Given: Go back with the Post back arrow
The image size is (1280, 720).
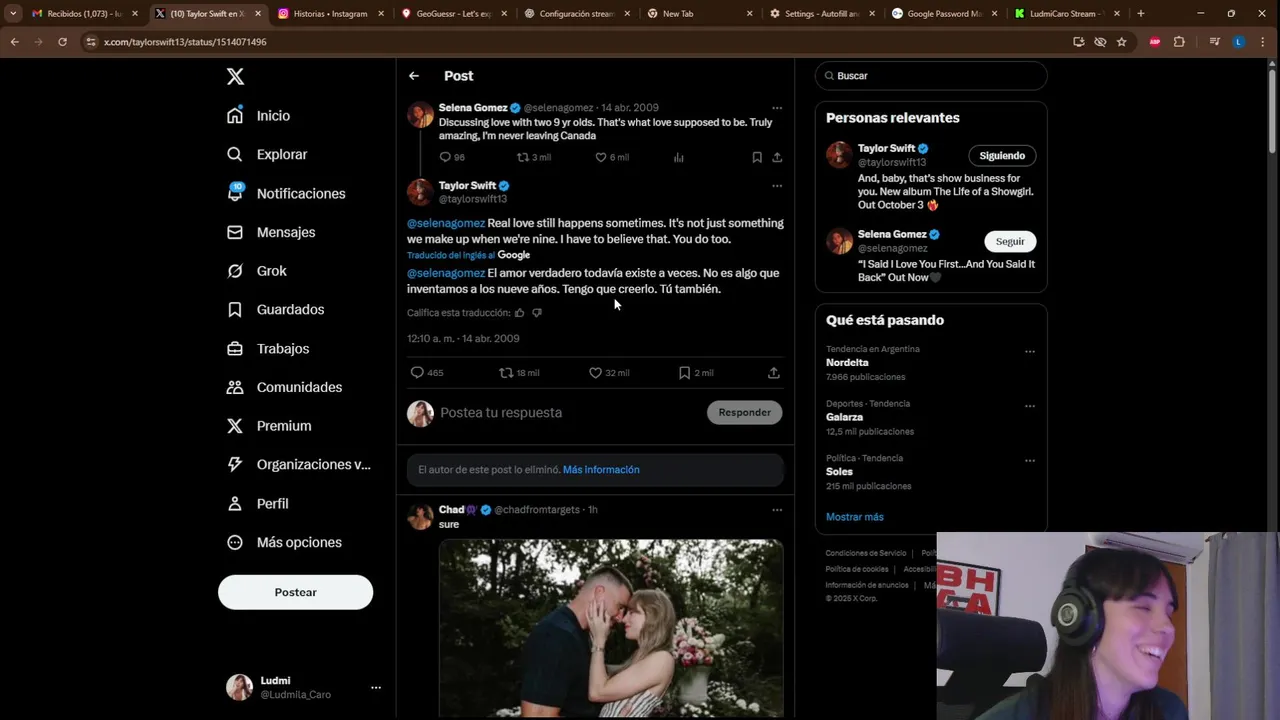Looking at the screenshot, I should [414, 76].
